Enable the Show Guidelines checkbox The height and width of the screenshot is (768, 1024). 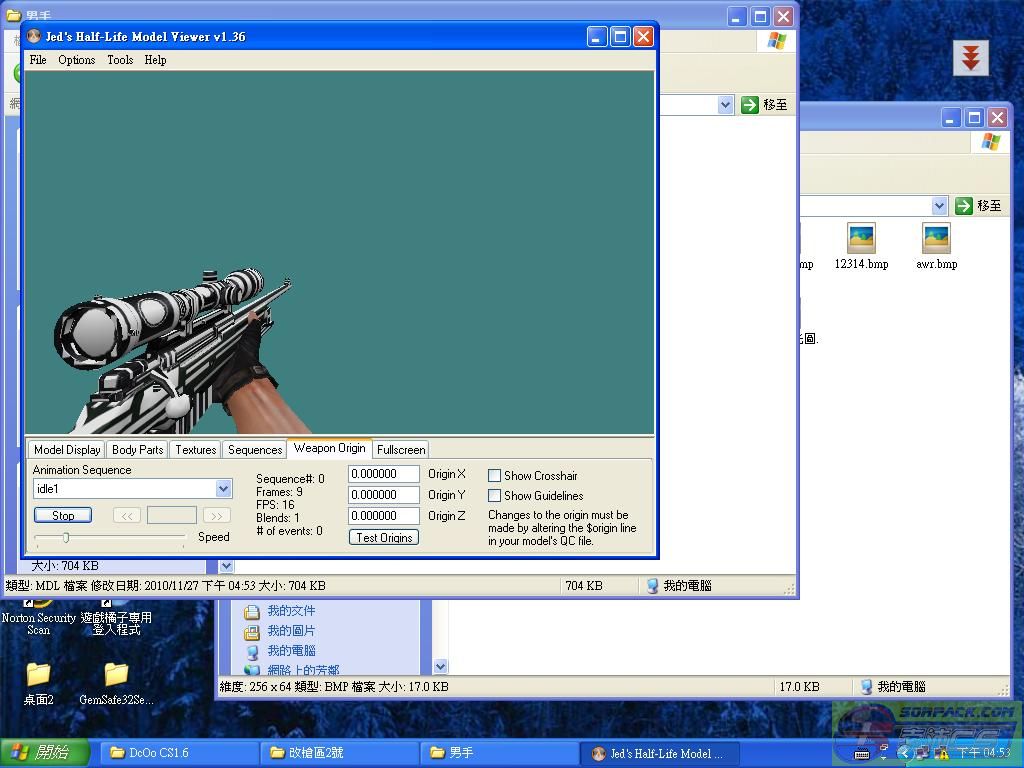tap(494, 496)
